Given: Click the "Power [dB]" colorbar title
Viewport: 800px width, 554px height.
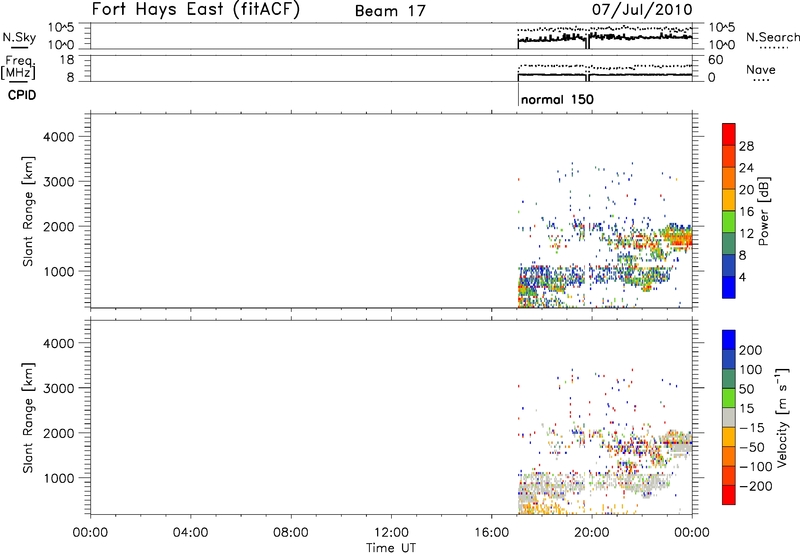Looking at the screenshot, I should 764,211.
